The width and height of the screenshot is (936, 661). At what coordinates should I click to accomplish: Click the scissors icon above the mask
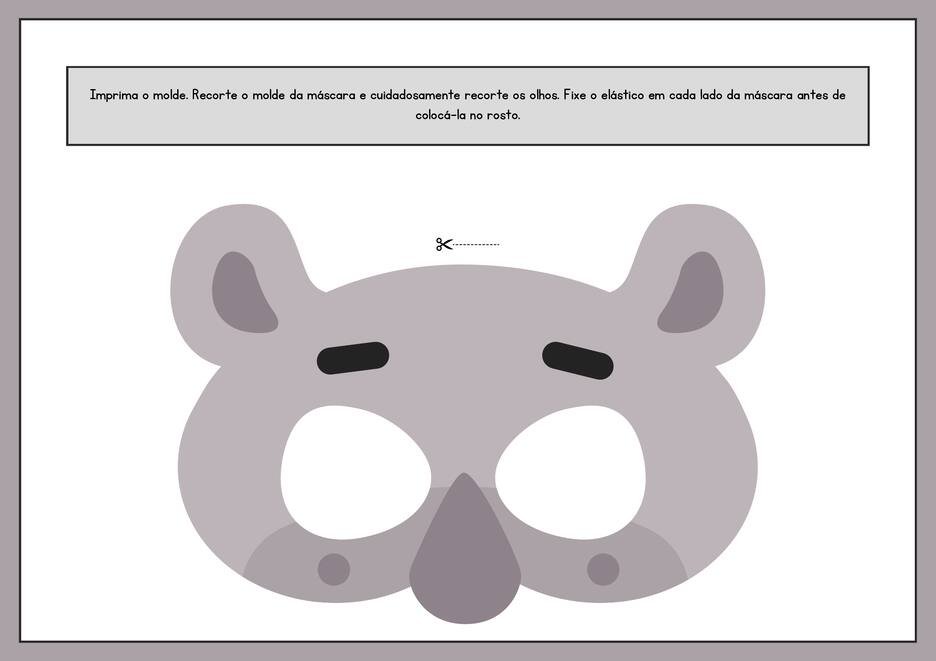[x=444, y=244]
